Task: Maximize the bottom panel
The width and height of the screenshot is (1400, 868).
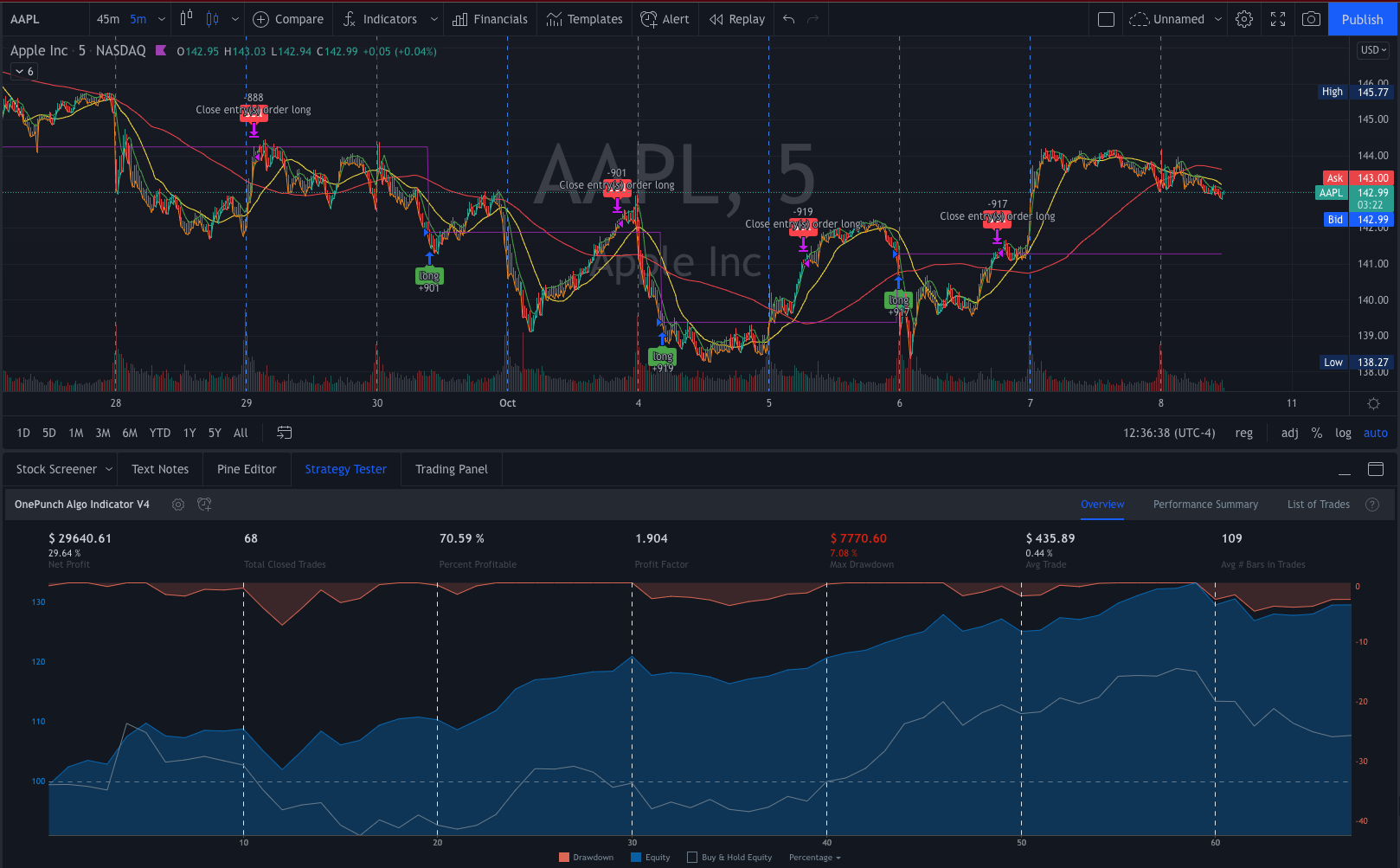Action: 1376,469
